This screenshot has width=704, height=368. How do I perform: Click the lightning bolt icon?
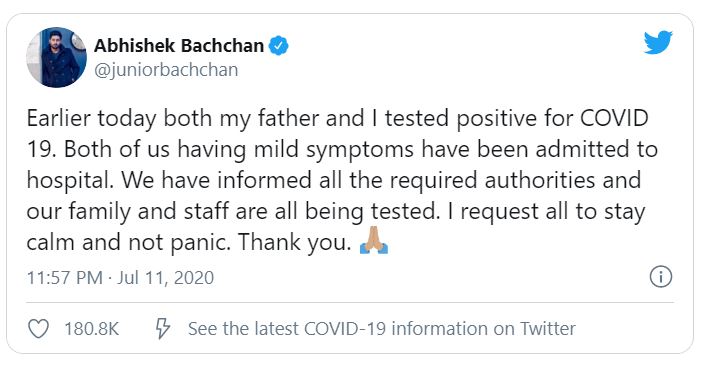(x=163, y=329)
